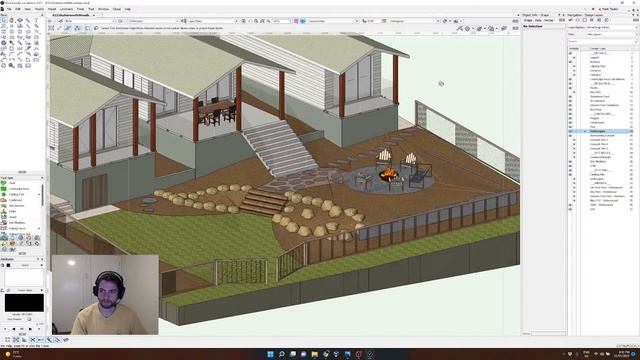
Task: Open the Landmark menu
Action: pyautogui.click(x=67, y=9)
